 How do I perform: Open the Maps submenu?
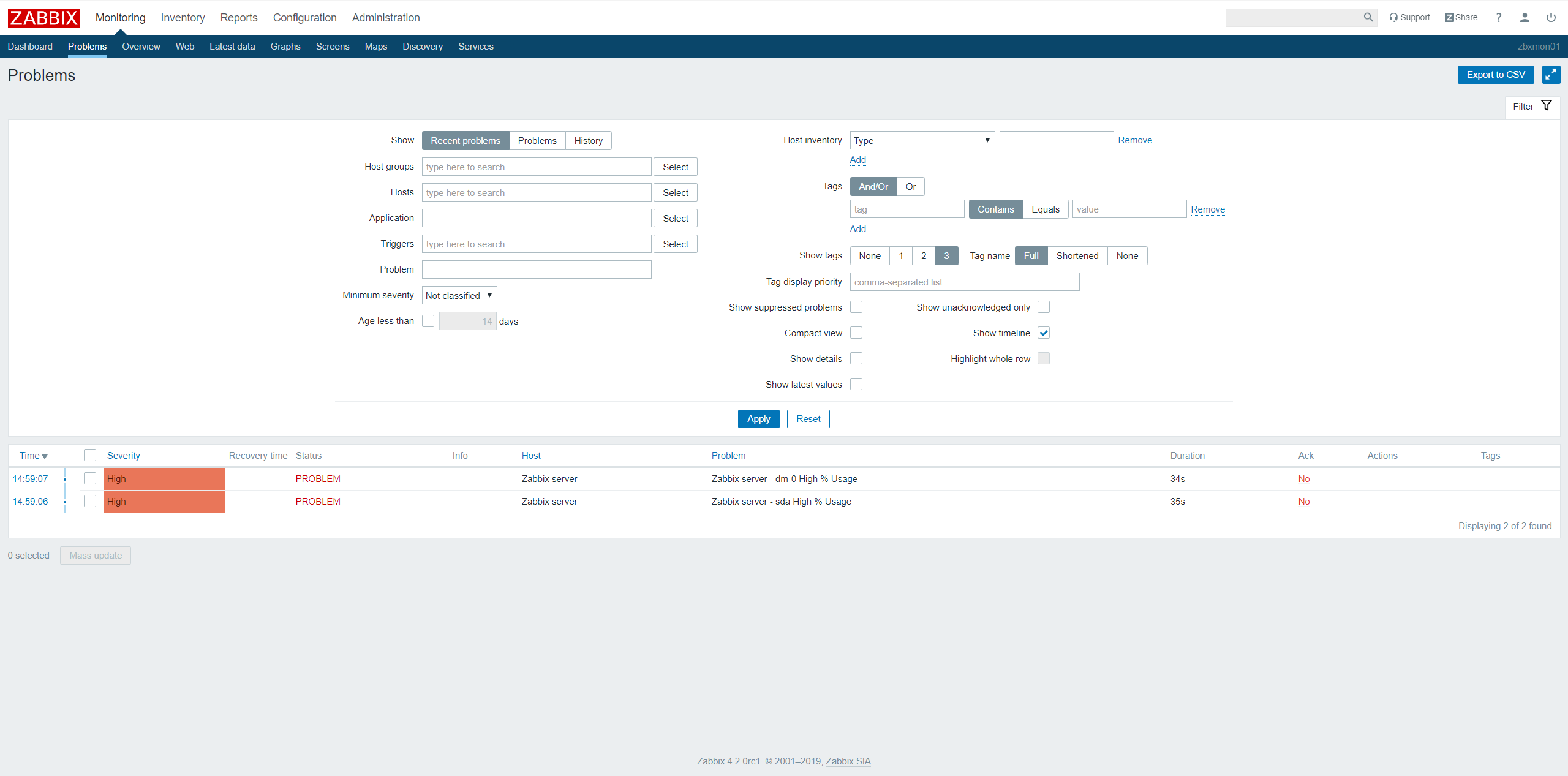coord(376,47)
